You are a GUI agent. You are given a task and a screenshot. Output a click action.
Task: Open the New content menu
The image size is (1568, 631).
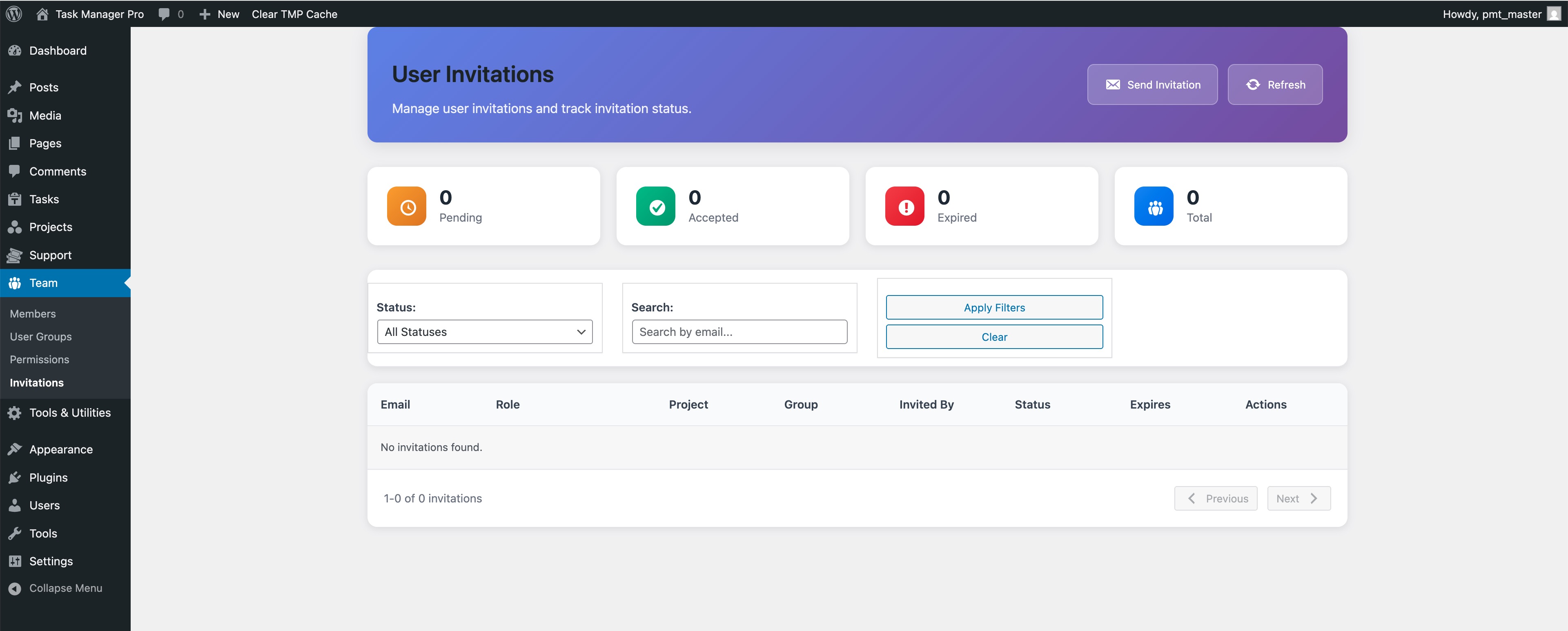pyautogui.click(x=220, y=13)
